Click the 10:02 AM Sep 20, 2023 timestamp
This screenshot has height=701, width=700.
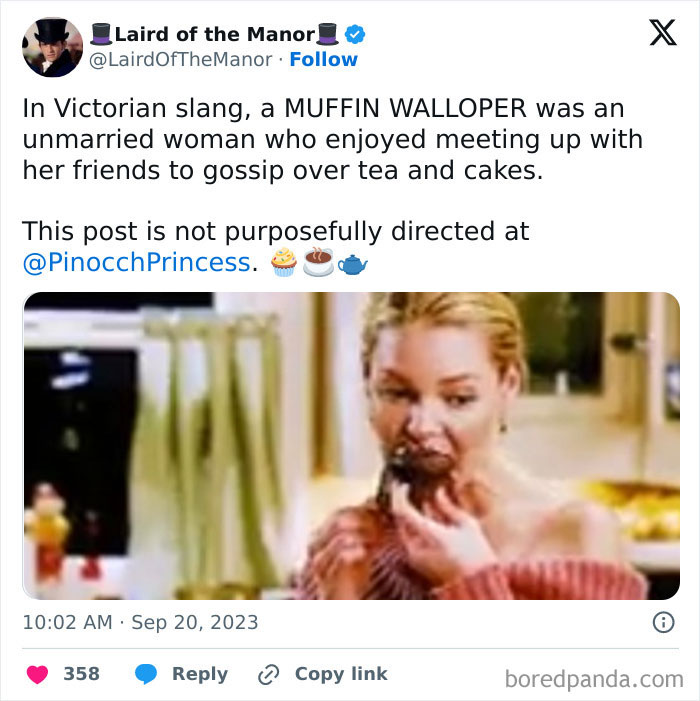point(140,622)
